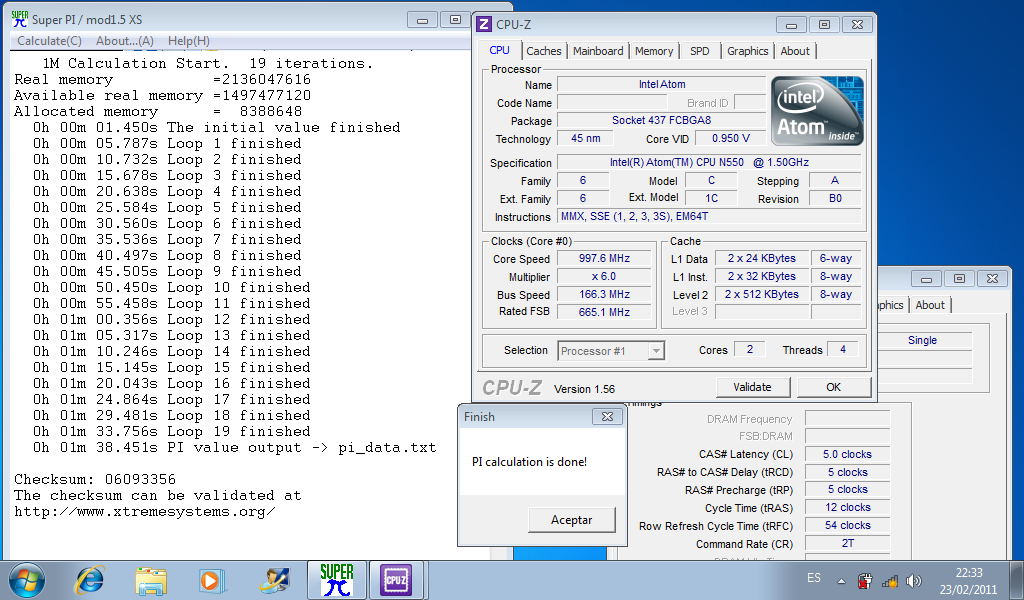Screen dimensions: 1024x600
Task: Click the Cores value 2
Action: 750,349
